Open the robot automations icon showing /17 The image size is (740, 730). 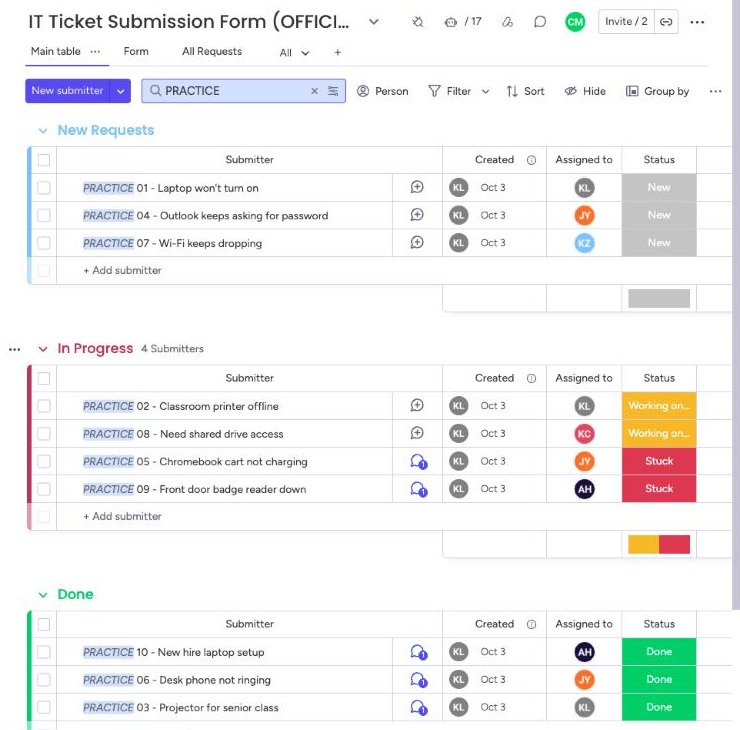(451, 22)
